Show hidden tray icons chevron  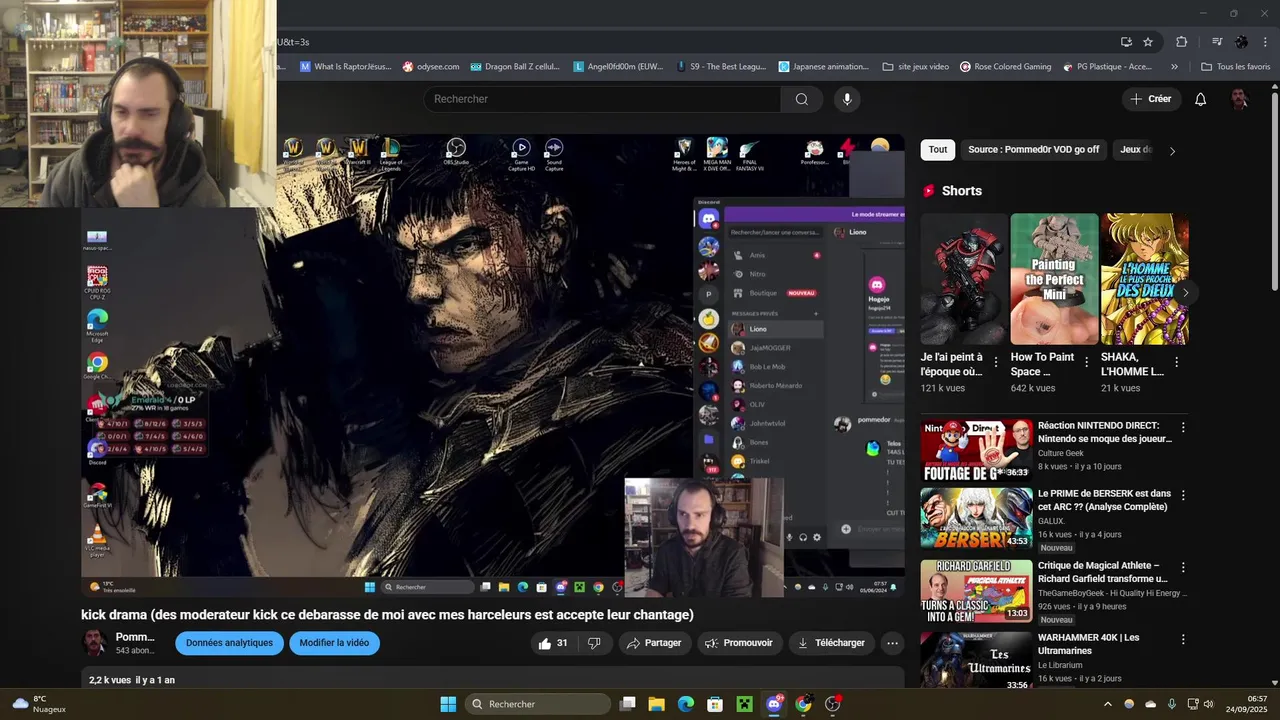pos(1107,704)
